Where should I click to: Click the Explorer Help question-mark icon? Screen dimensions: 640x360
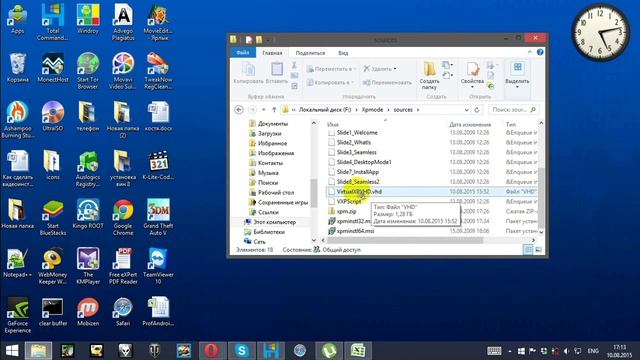point(540,52)
